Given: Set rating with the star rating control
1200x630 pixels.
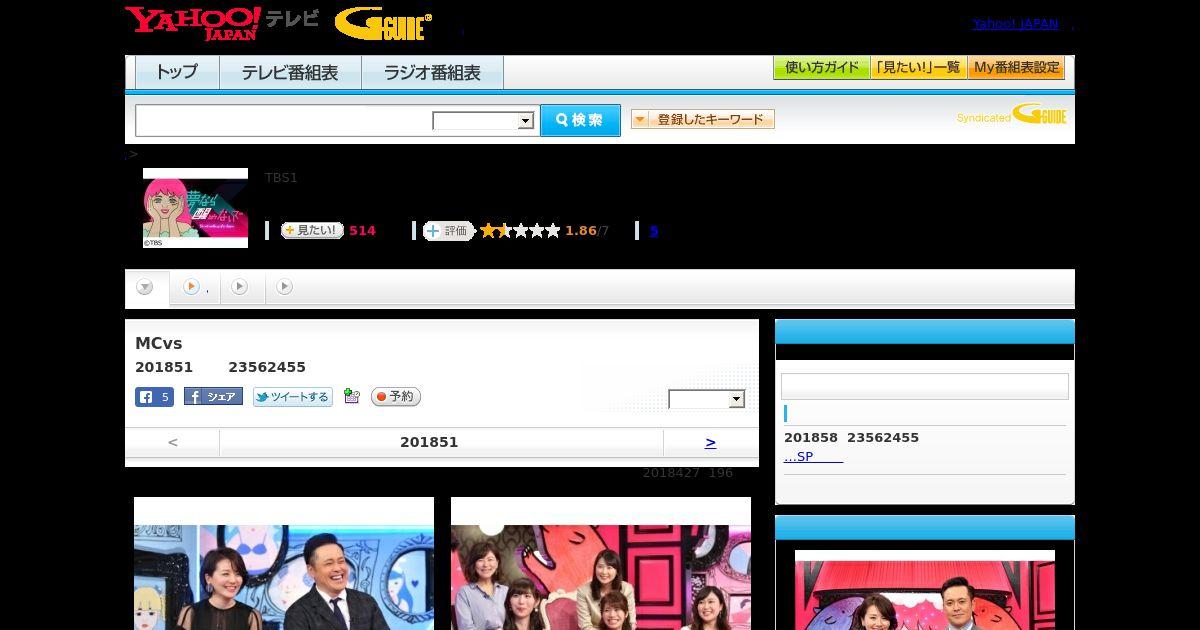Looking at the screenshot, I should 520,231.
